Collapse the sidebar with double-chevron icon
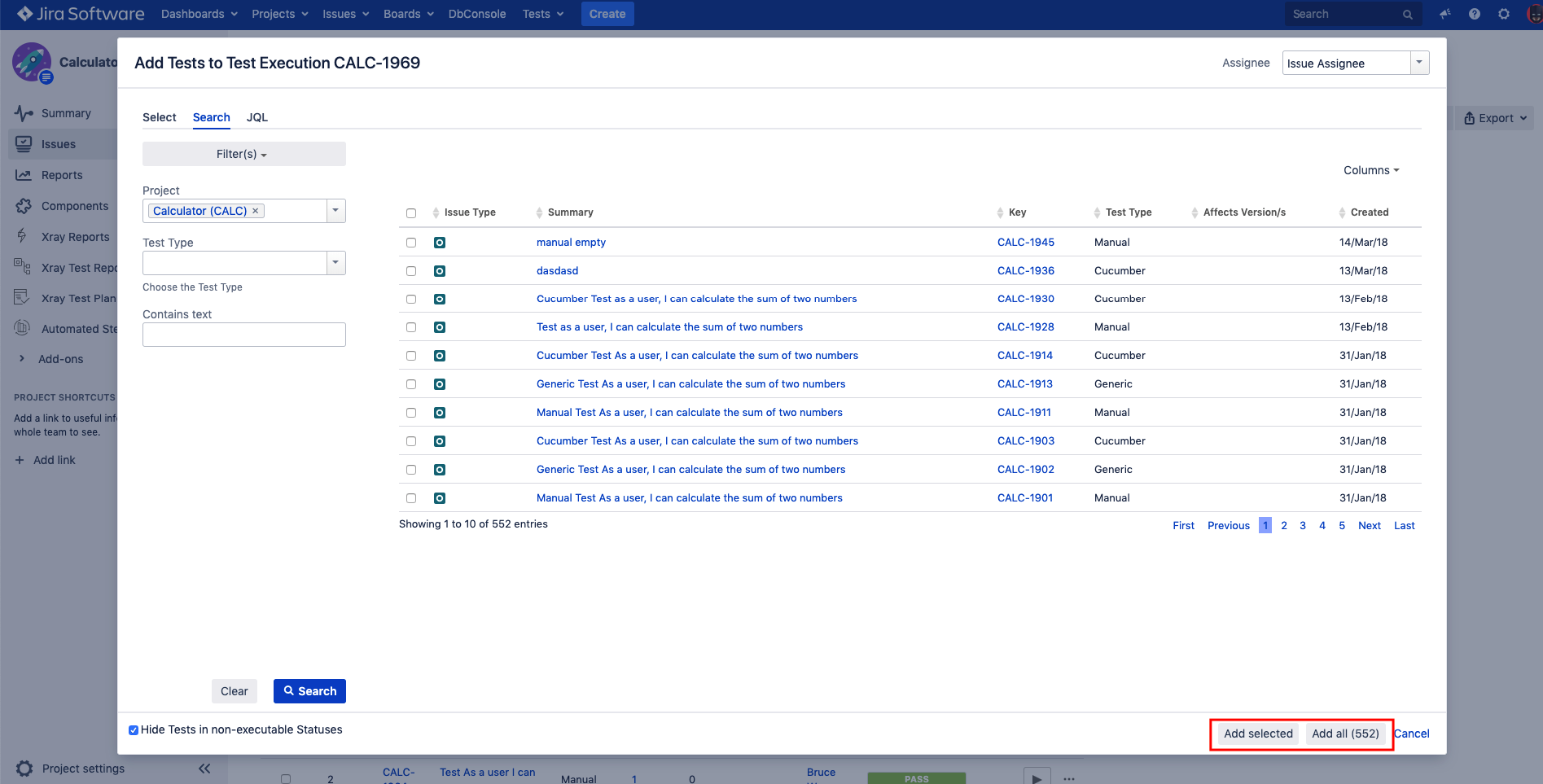This screenshot has height=784, width=1543. coord(204,769)
